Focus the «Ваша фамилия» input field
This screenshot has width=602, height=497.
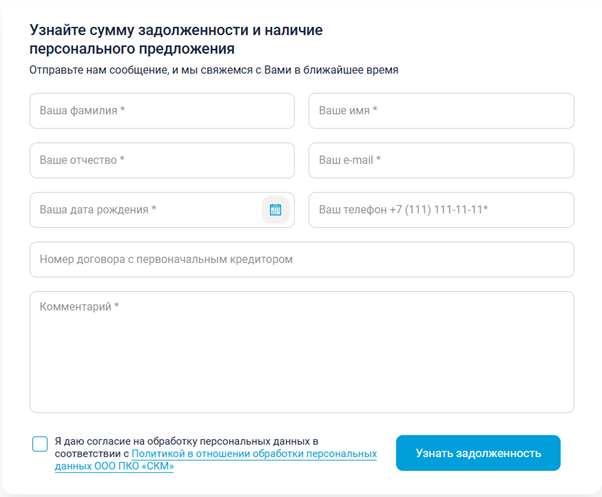pyautogui.click(x=162, y=111)
